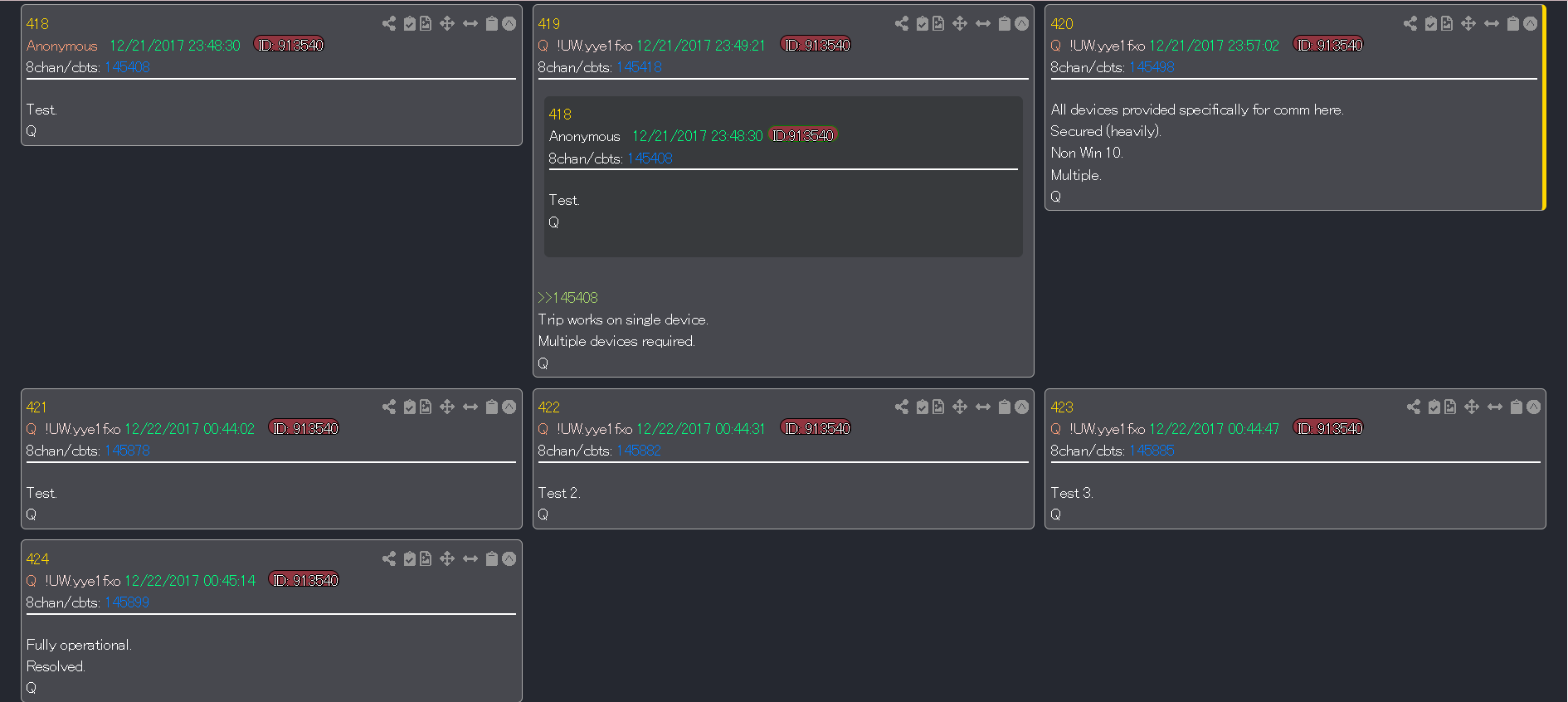Image resolution: width=1568 pixels, height=702 pixels.
Task: Share post 422 via the share icon
Action: (x=902, y=407)
